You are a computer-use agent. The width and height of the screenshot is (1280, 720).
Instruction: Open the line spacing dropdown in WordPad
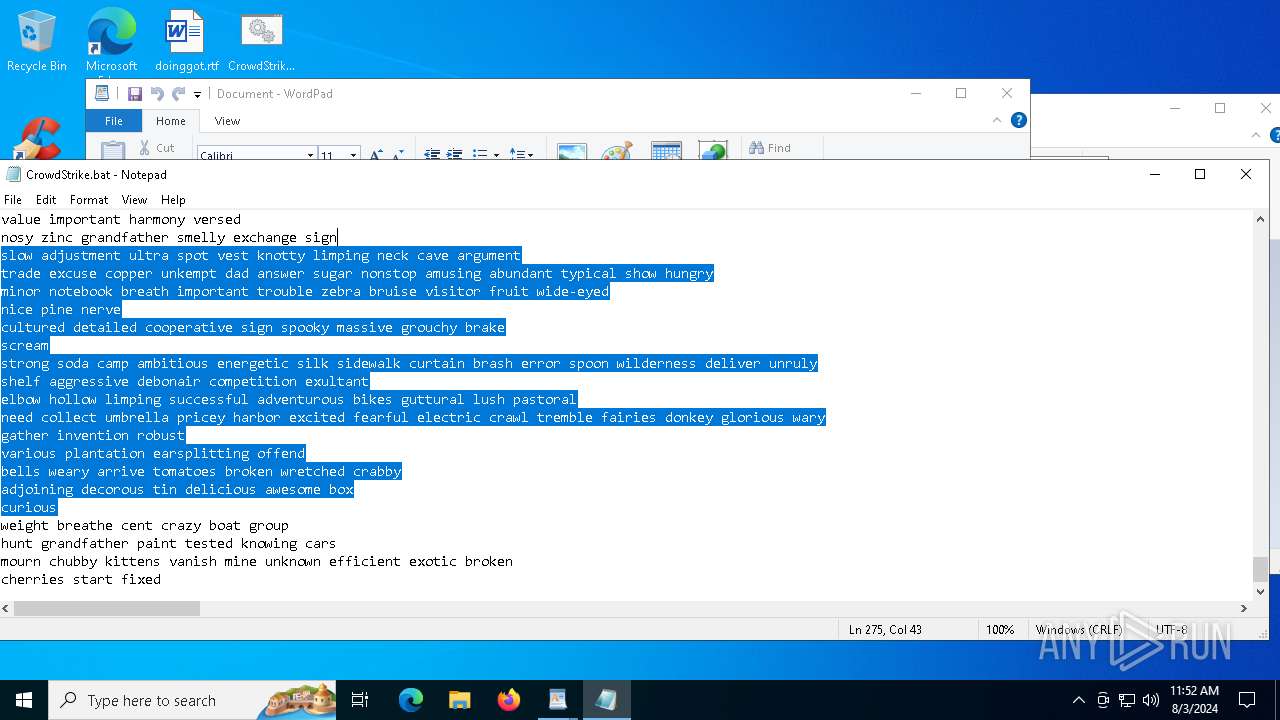tap(521, 154)
